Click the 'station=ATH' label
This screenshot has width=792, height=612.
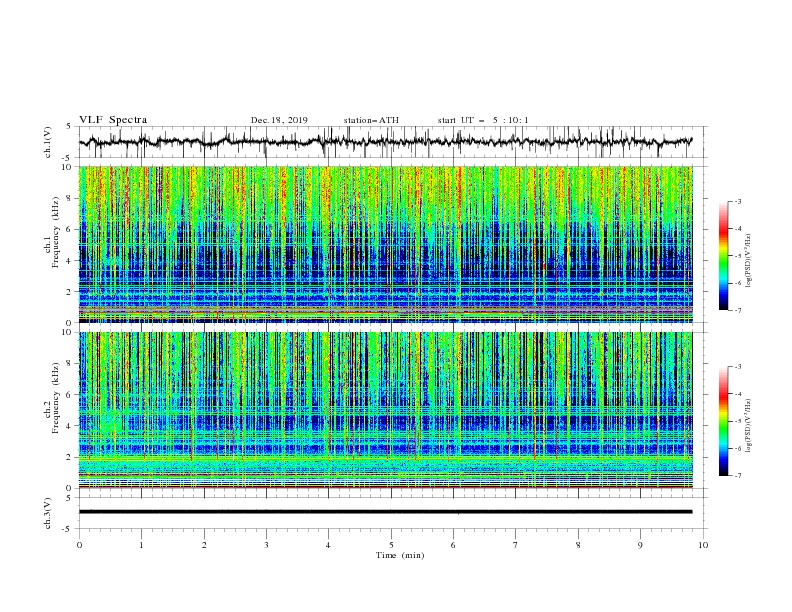(371, 120)
